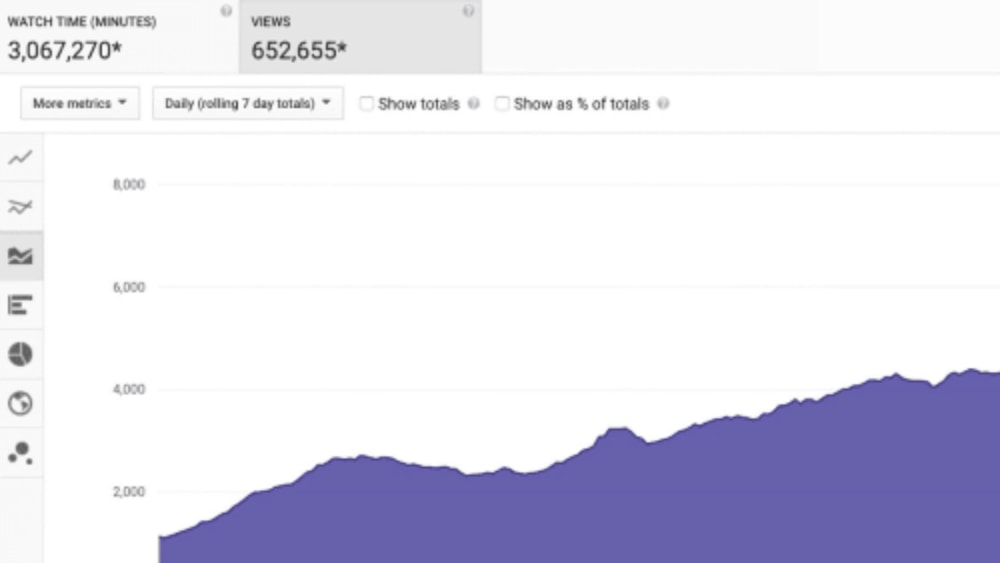This screenshot has width=1000, height=563.
Task: Click the 8,000 axis label
Action: (x=129, y=185)
